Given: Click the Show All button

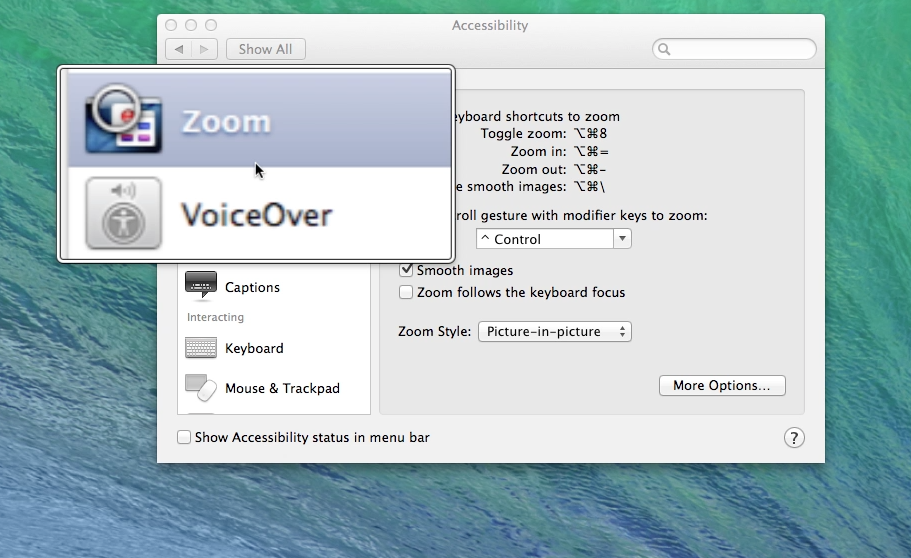Looking at the screenshot, I should [x=266, y=49].
